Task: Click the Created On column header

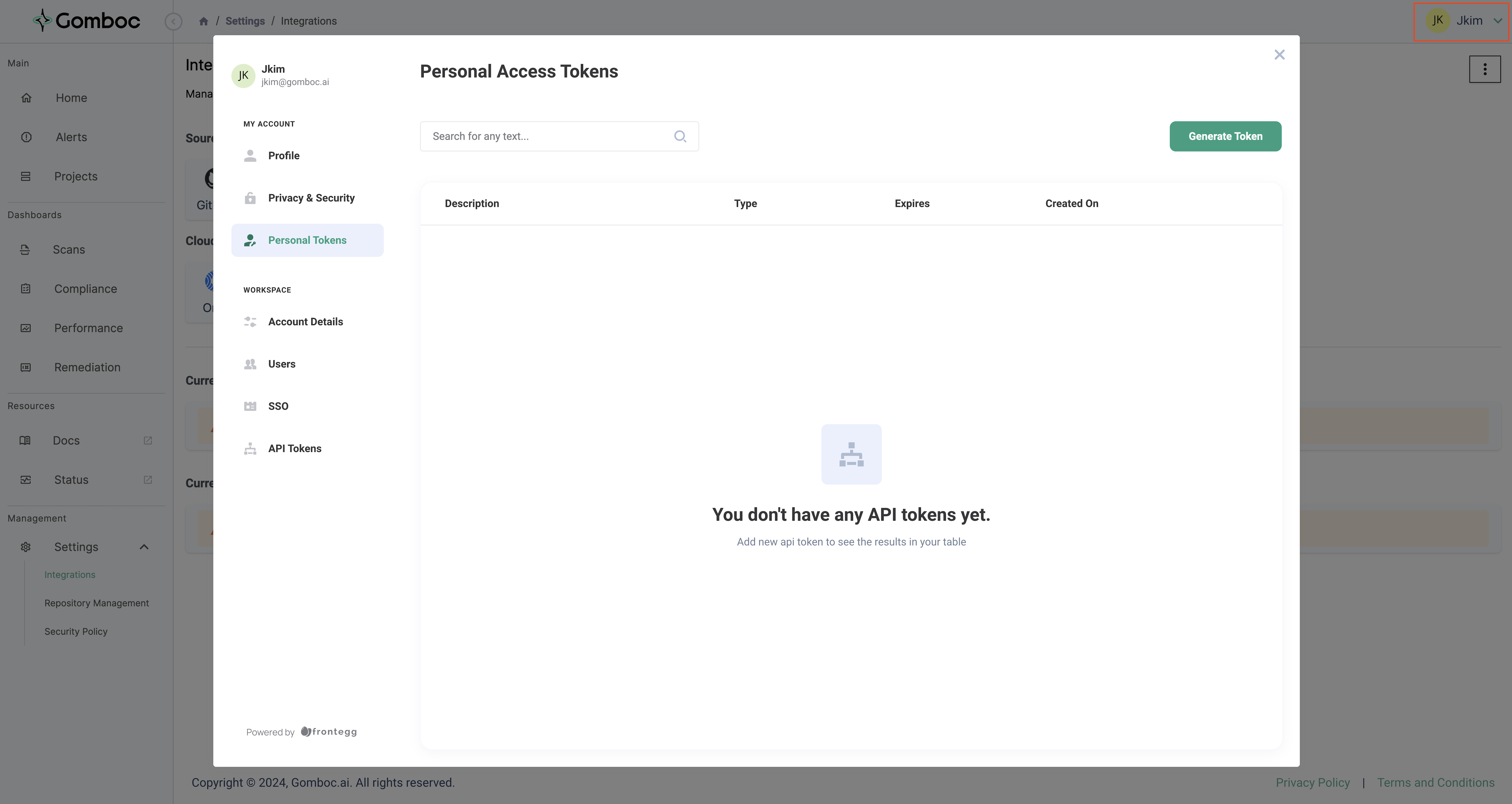Action: coord(1072,204)
